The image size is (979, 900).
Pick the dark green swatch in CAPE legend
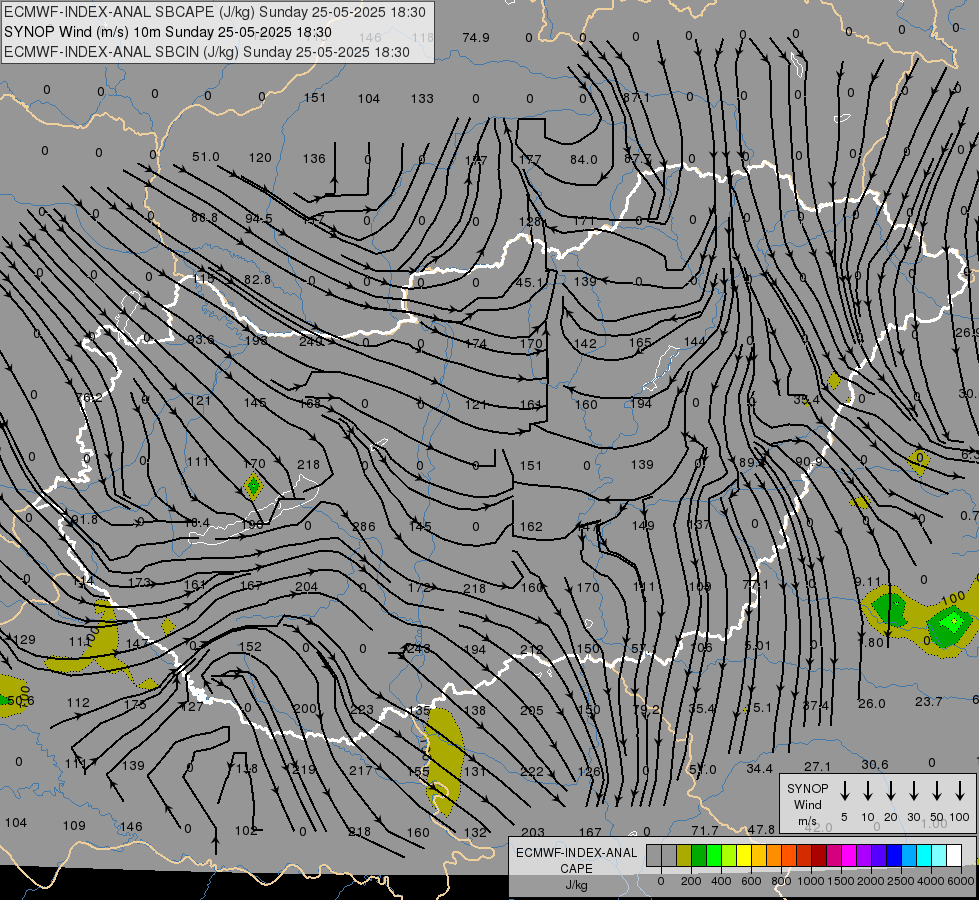point(699,856)
